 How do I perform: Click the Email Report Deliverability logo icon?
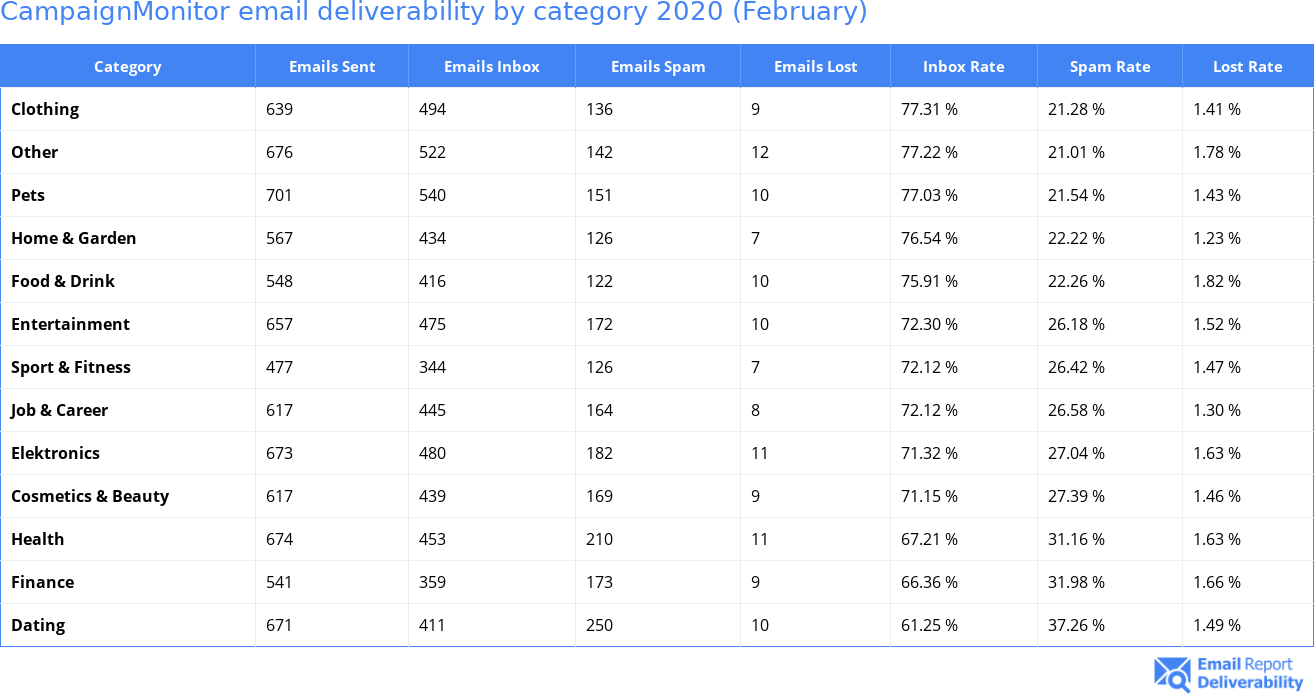coord(1172,674)
